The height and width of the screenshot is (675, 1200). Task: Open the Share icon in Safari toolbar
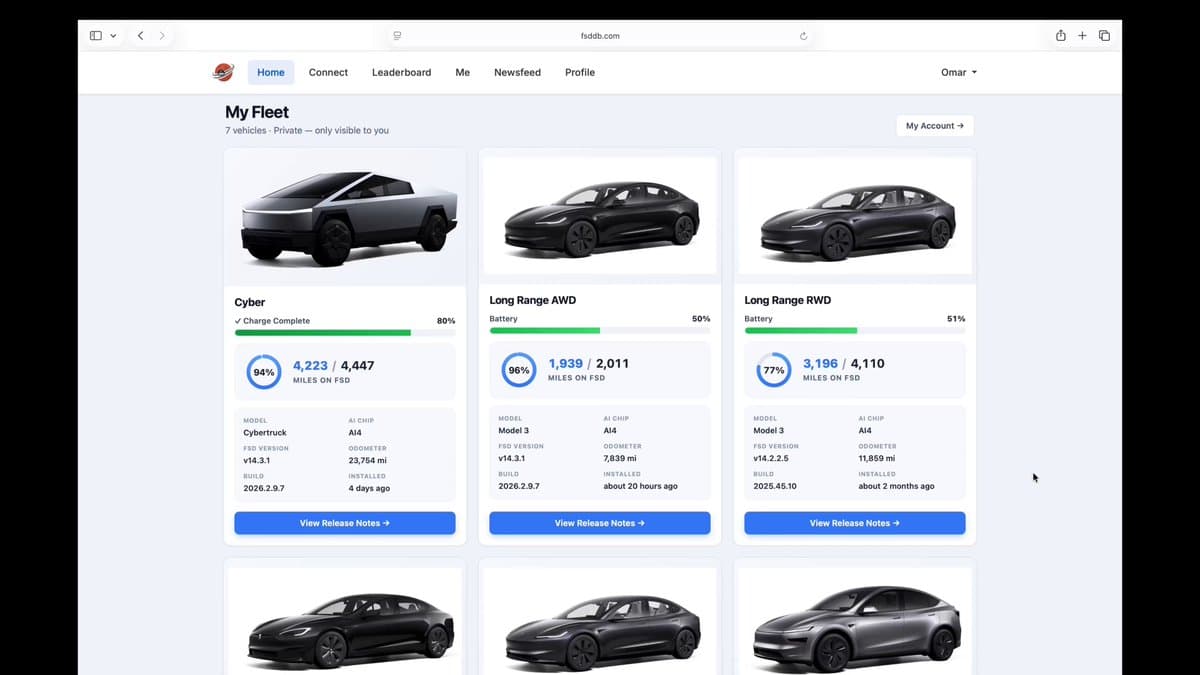coord(1060,35)
